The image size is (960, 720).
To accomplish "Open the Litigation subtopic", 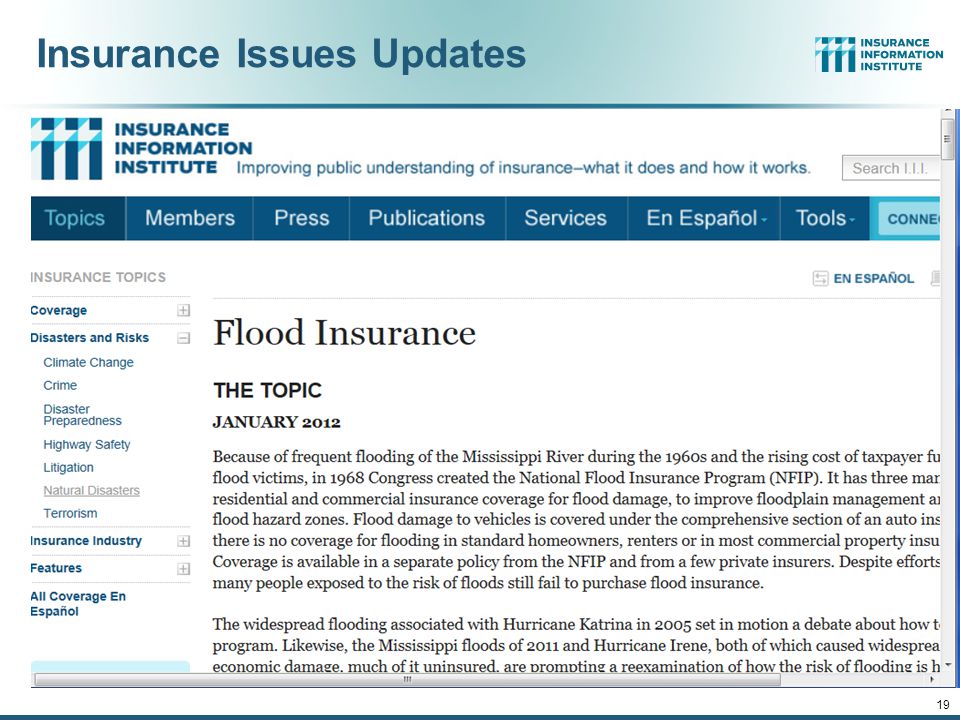I will [x=69, y=468].
